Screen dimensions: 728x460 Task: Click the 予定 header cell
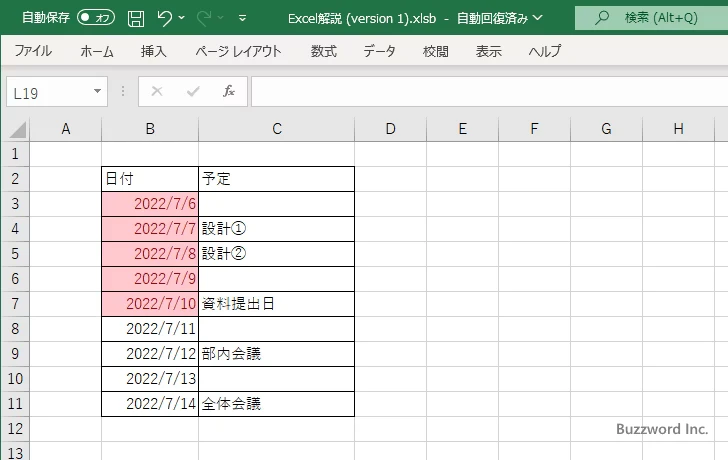(276, 179)
